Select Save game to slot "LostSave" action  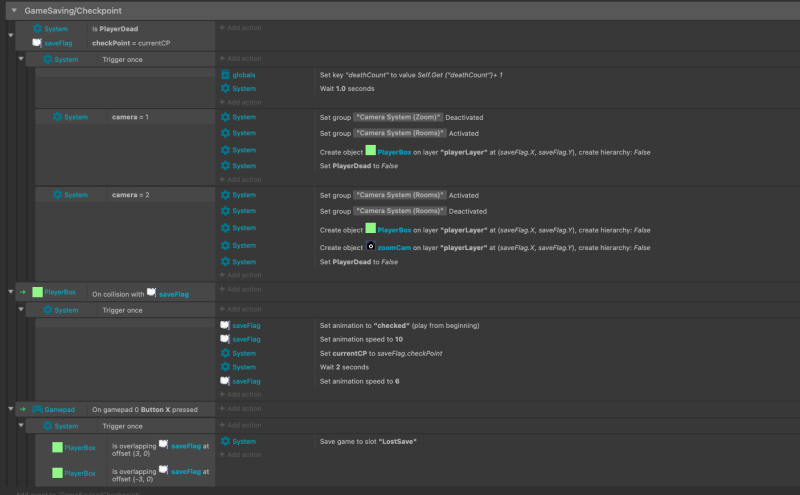(x=368, y=441)
